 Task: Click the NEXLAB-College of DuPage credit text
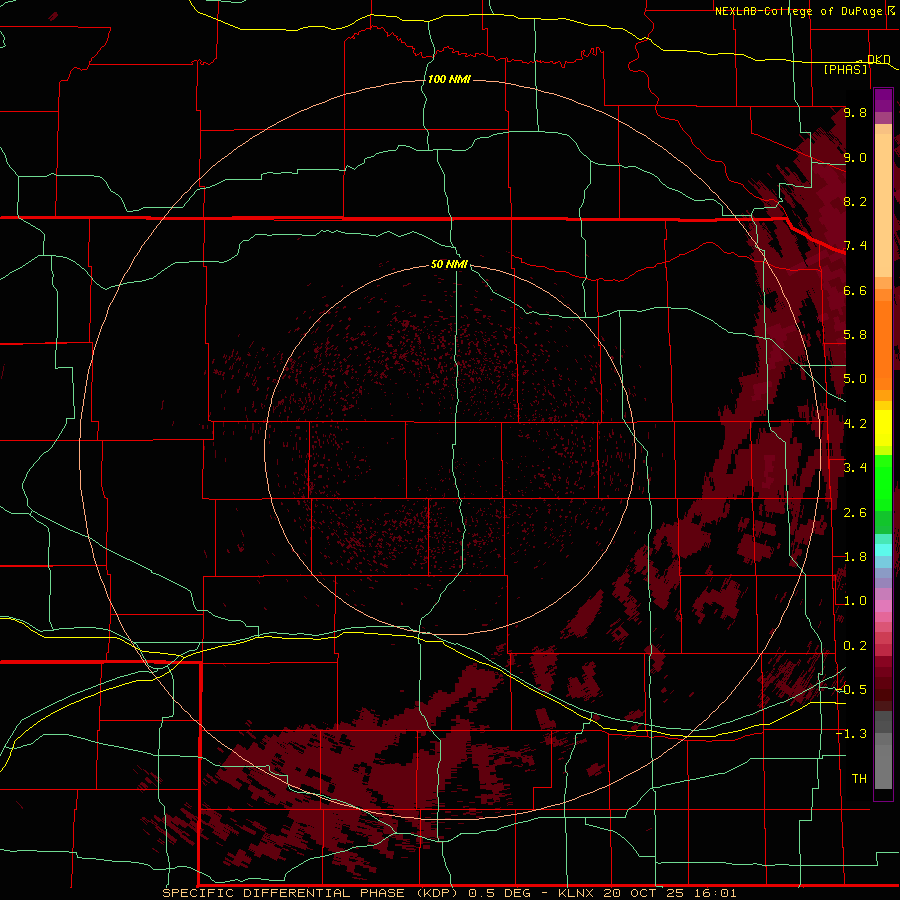[799, 11]
